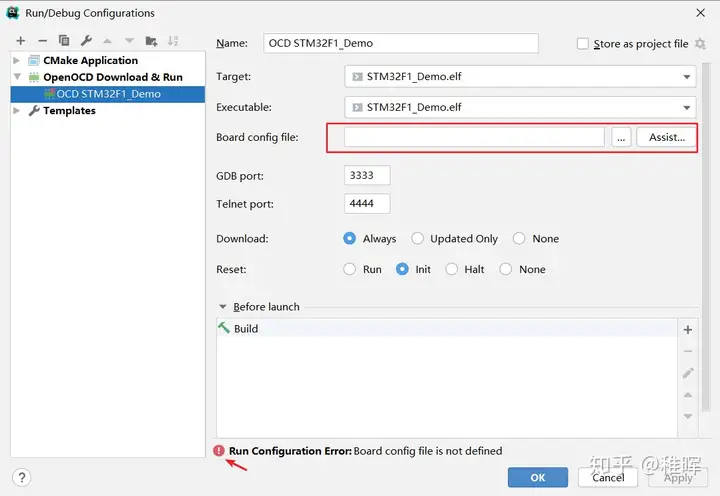Click the red Run Configuration Error icon
Viewport: 720px width, 496px height.
[219, 451]
